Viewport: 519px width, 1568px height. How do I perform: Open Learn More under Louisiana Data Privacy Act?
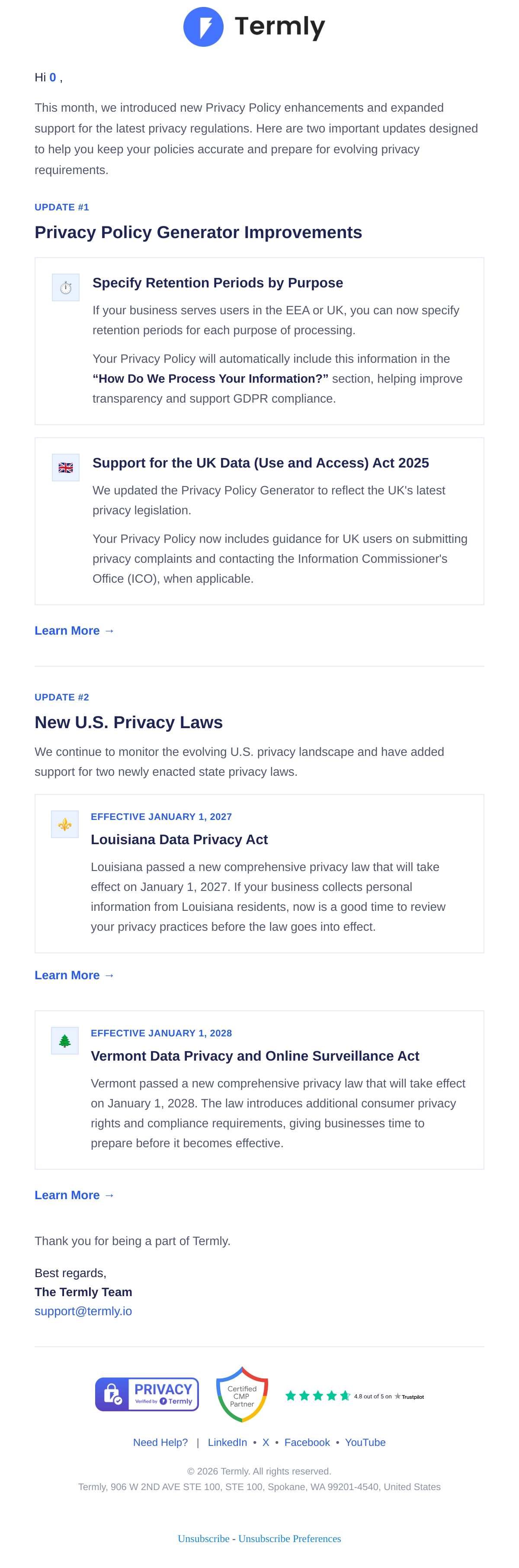[74, 975]
